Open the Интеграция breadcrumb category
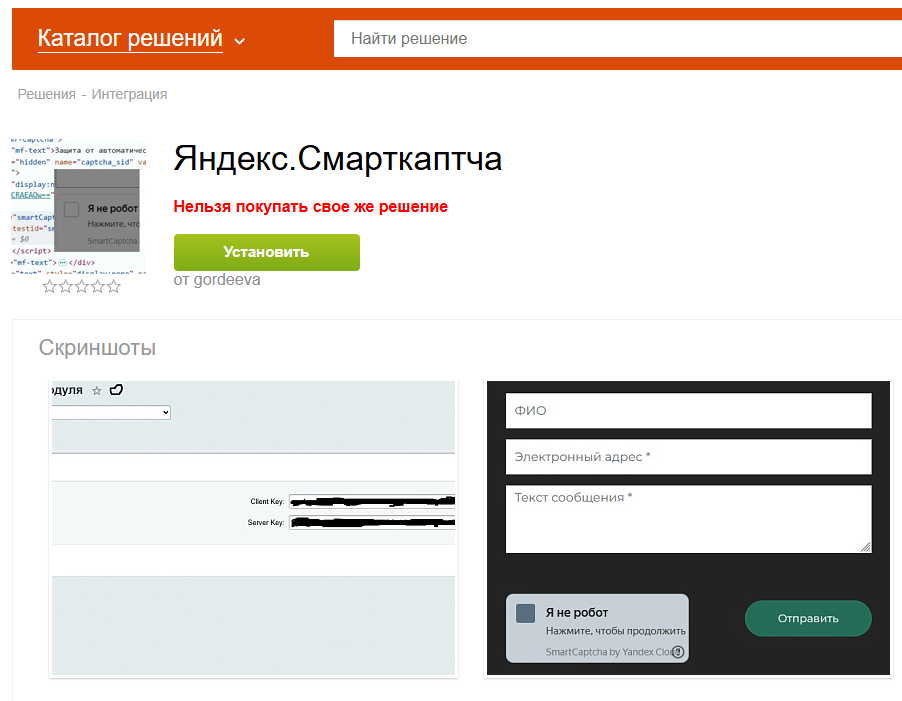902x701 pixels. pyautogui.click(x=129, y=94)
